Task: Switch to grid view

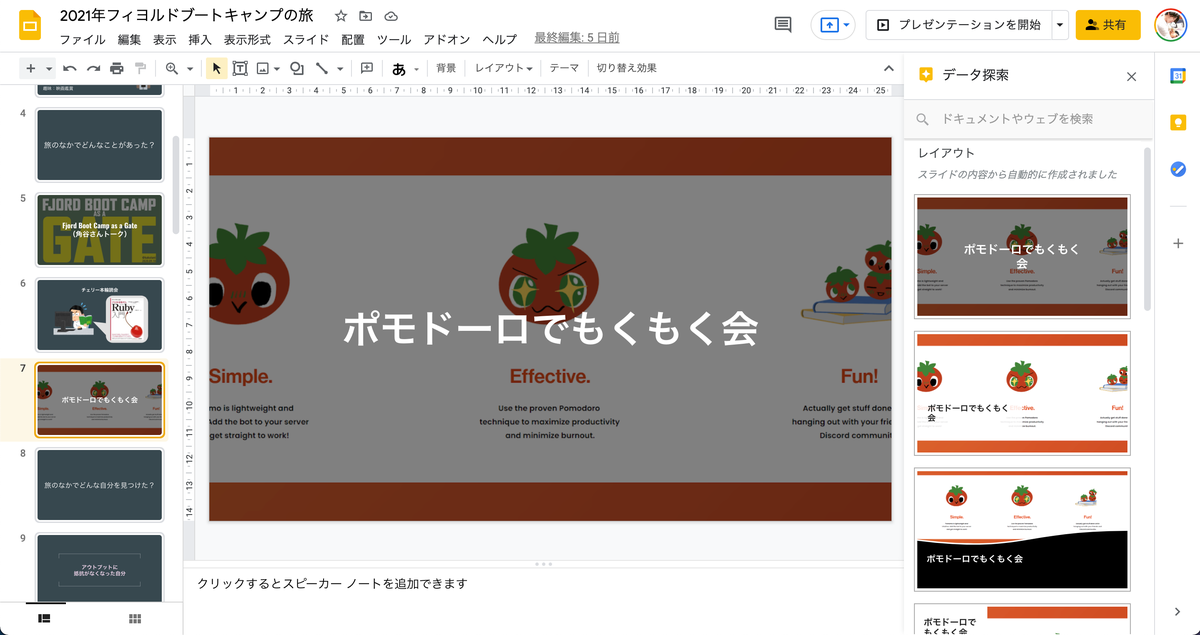Action: tap(135, 619)
